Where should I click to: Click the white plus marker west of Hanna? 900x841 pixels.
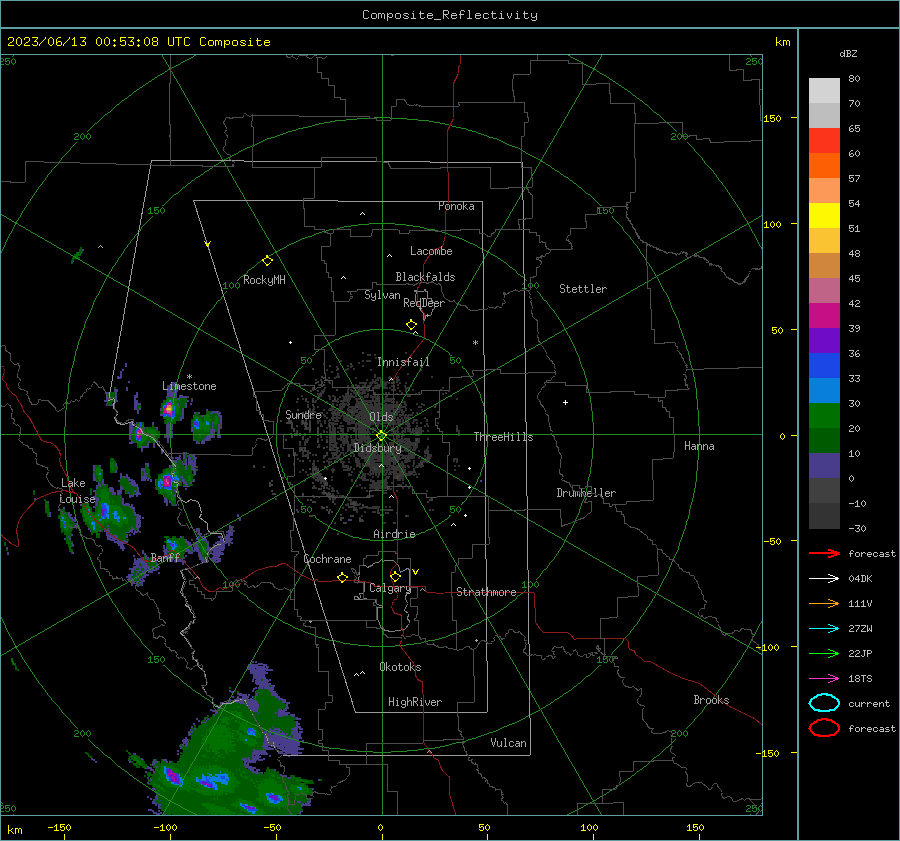click(565, 402)
